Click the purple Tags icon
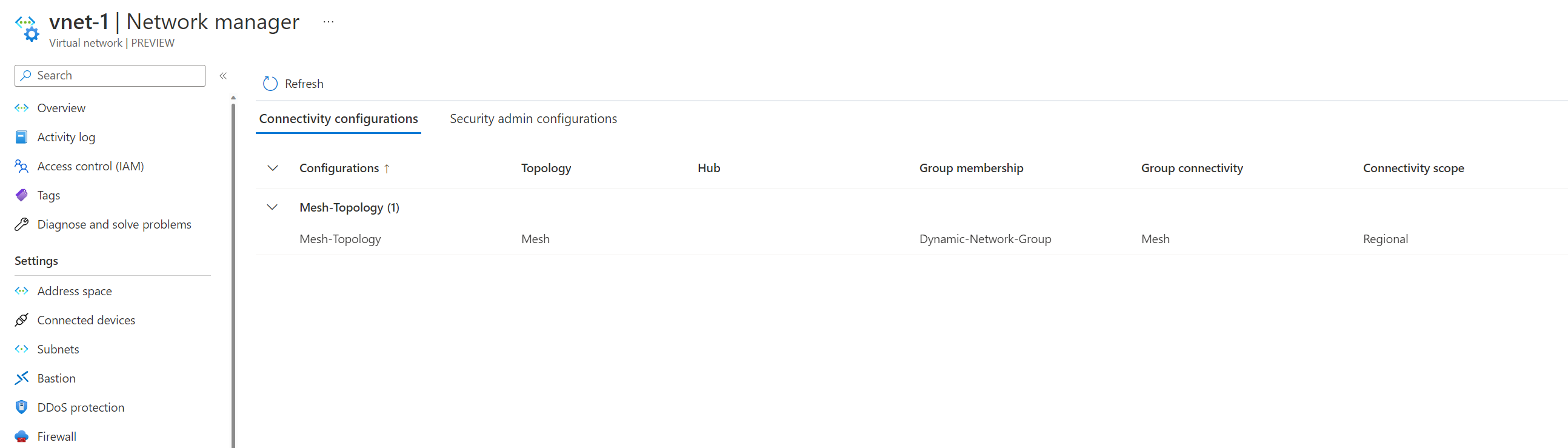The image size is (1568, 448). (21, 195)
